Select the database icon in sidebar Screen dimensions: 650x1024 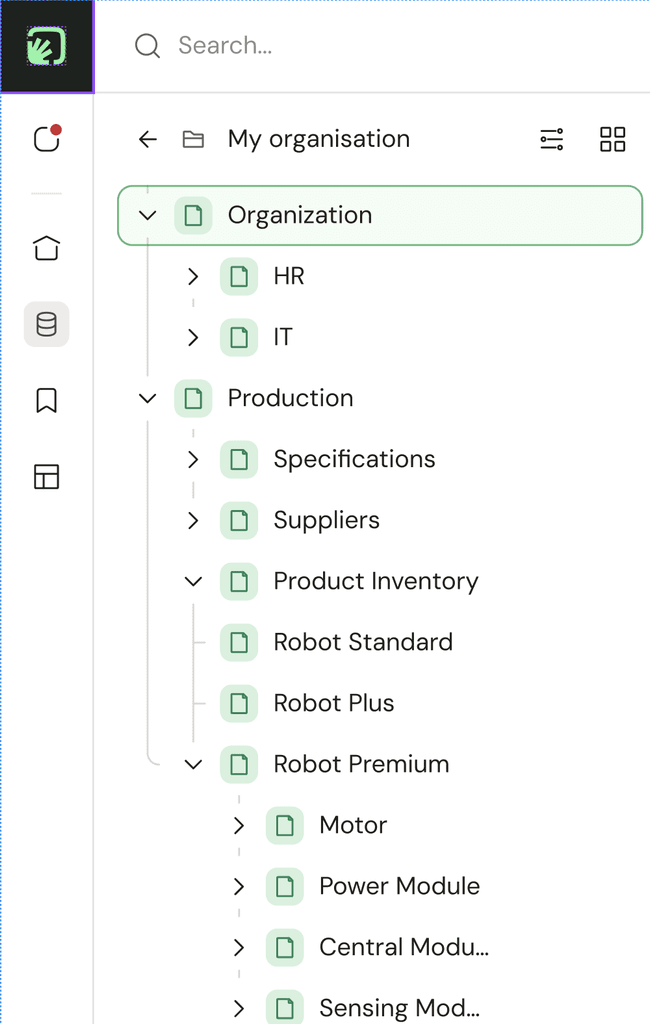point(46,324)
